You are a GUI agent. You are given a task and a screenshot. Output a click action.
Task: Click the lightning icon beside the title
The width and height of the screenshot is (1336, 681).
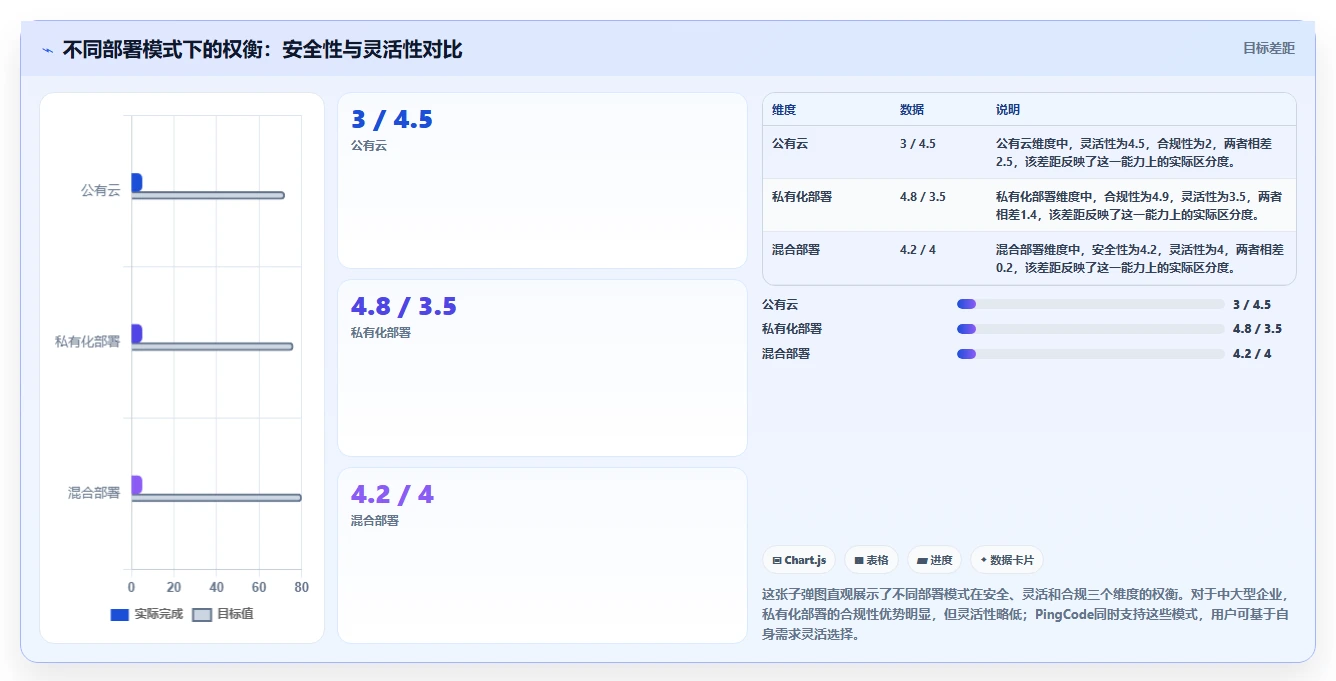(48, 50)
